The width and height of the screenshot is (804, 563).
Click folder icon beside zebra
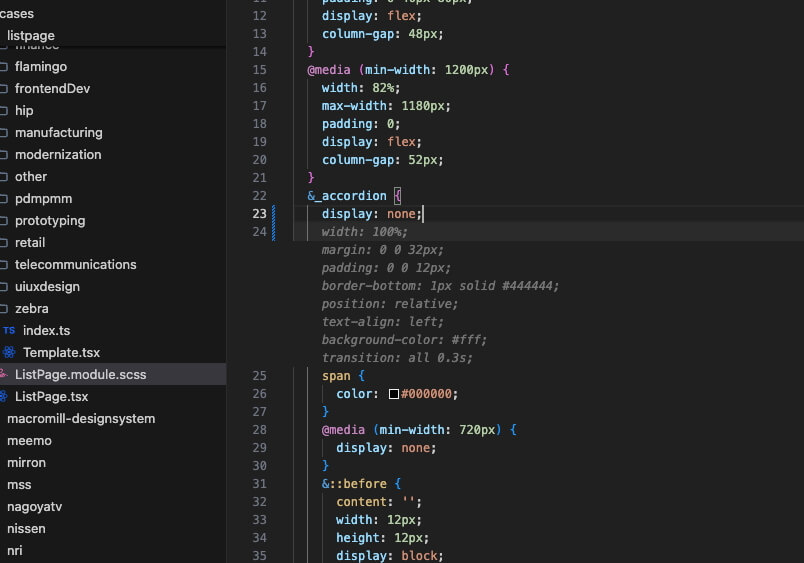(x=4, y=309)
